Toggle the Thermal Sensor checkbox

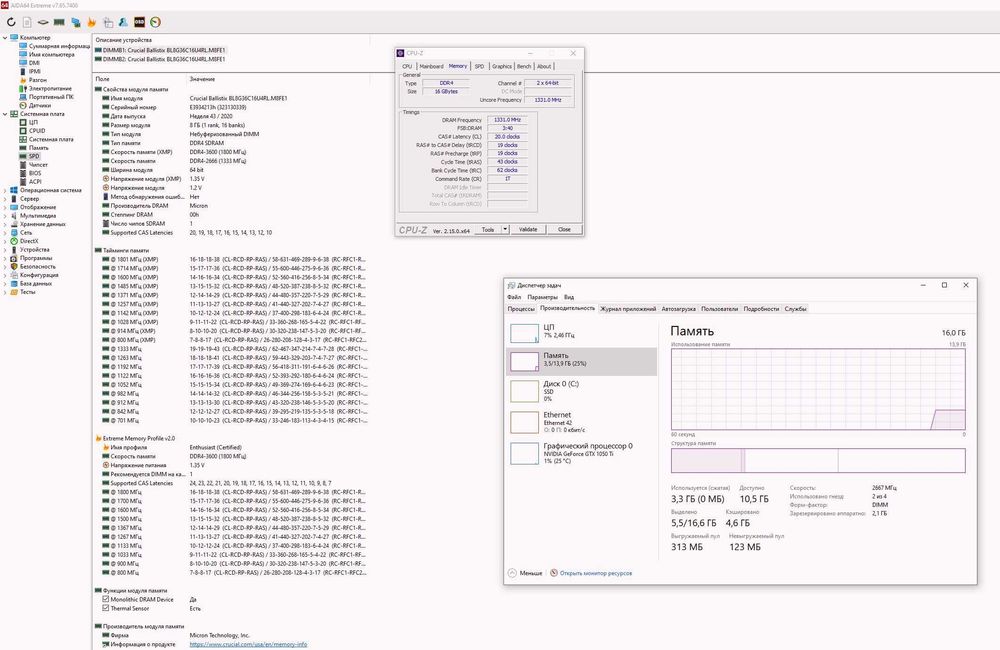pos(106,608)
